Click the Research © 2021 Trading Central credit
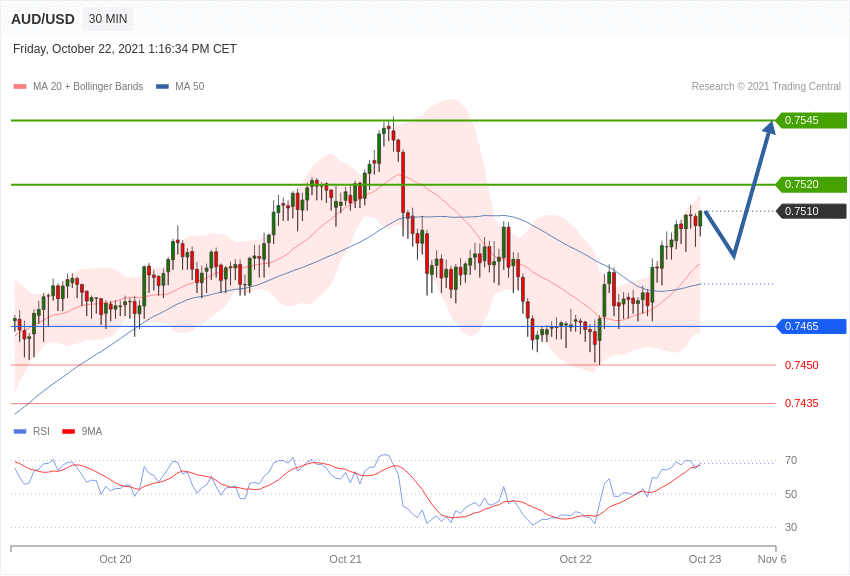This screenshot has width=850, height=576. pos(766,87)
